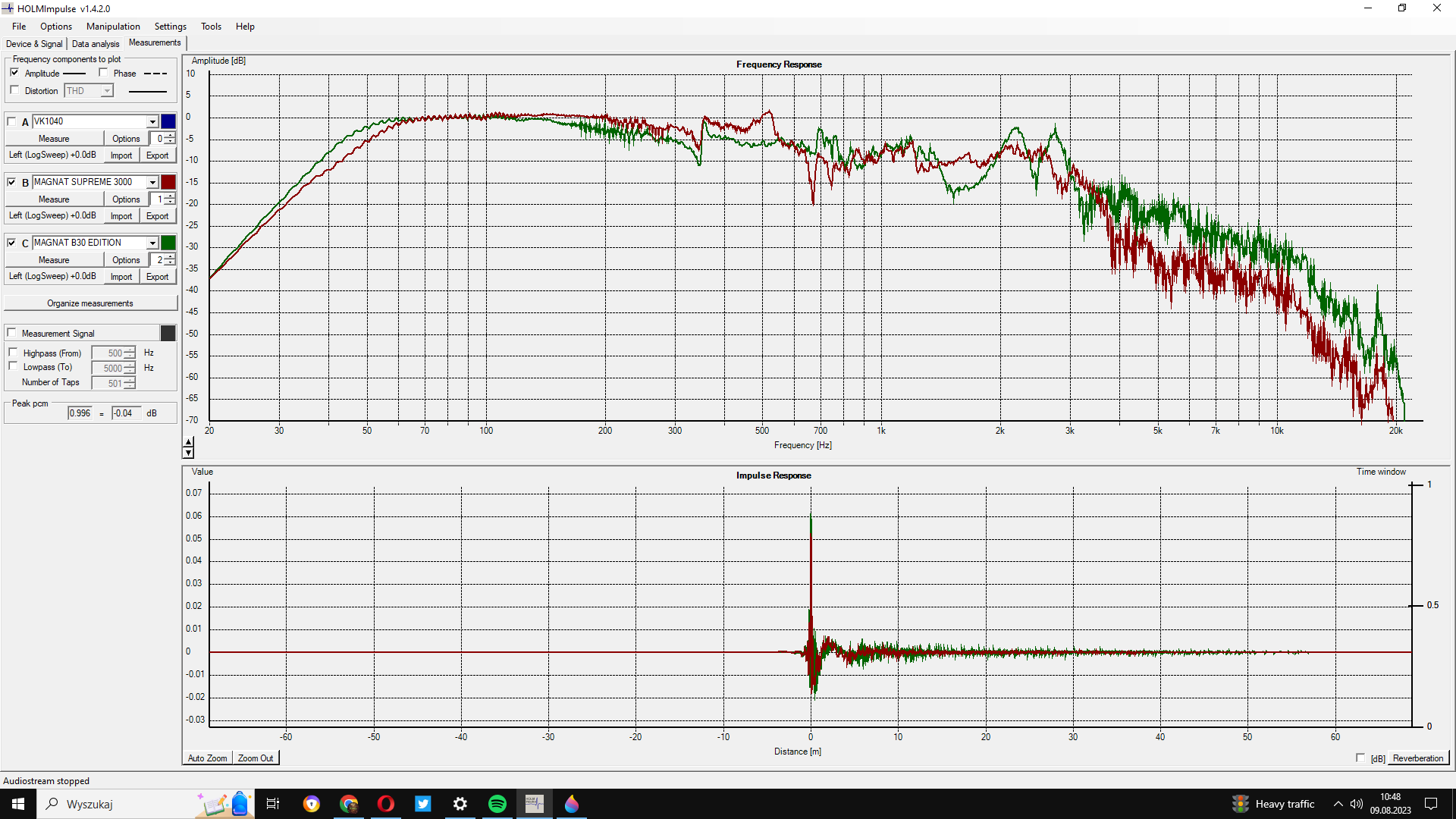Image resolution: width=1456 pixels, height=819 pixels.
Task: Open Spotify from the taskbar
Action: coord(497,804)
